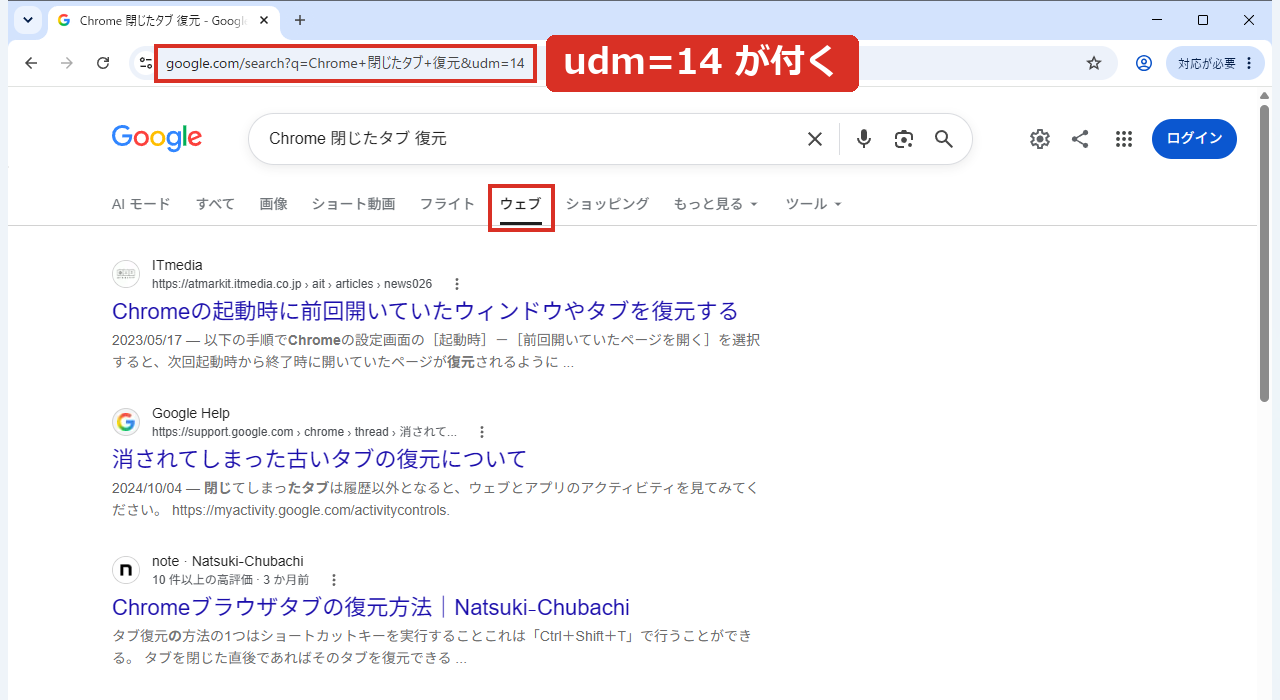Open the Google apps grid
This screenshot has height=700, width=1280.
(x=1124, y=139)
